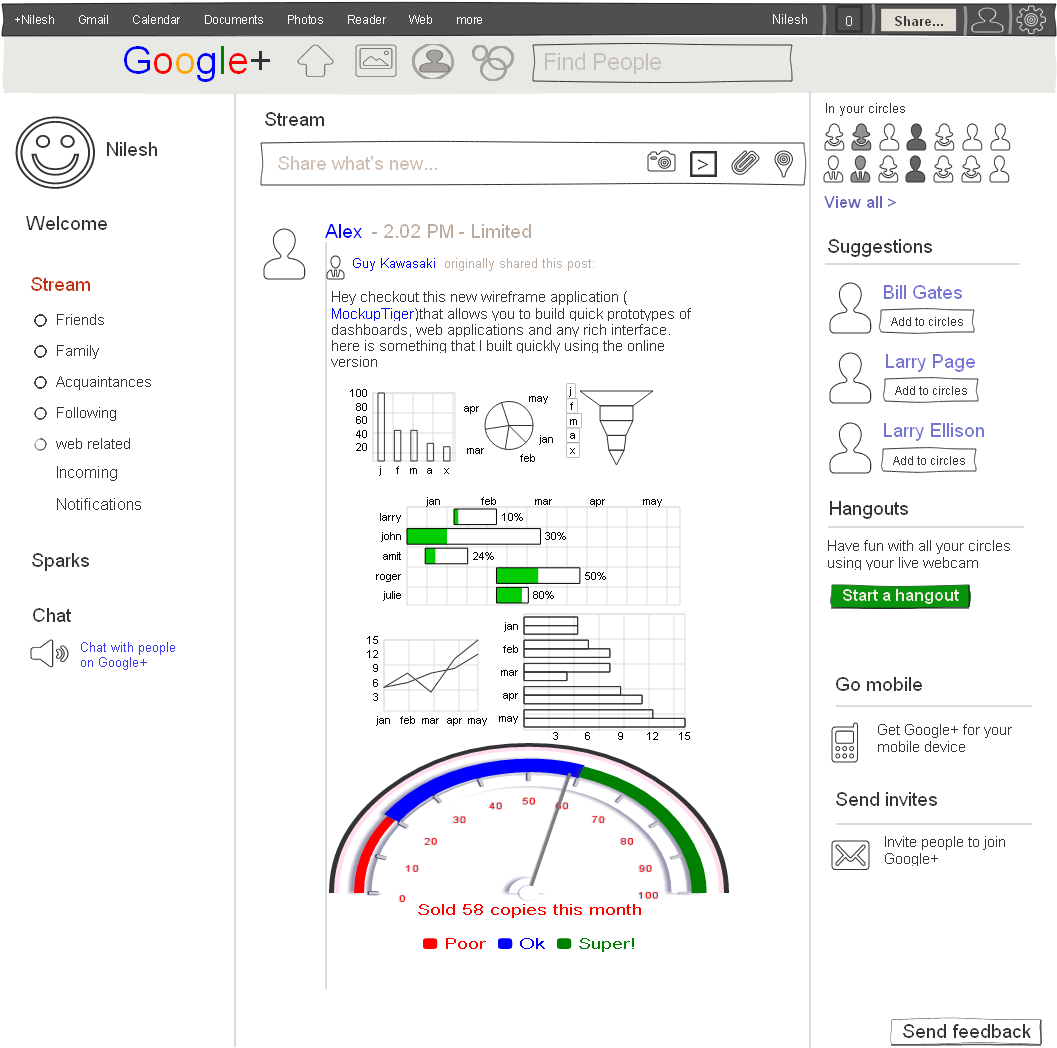Follow the MockupTiger link in Alex's post
The width and height of the screenshot is (1057, 1048).
[372, 313]
